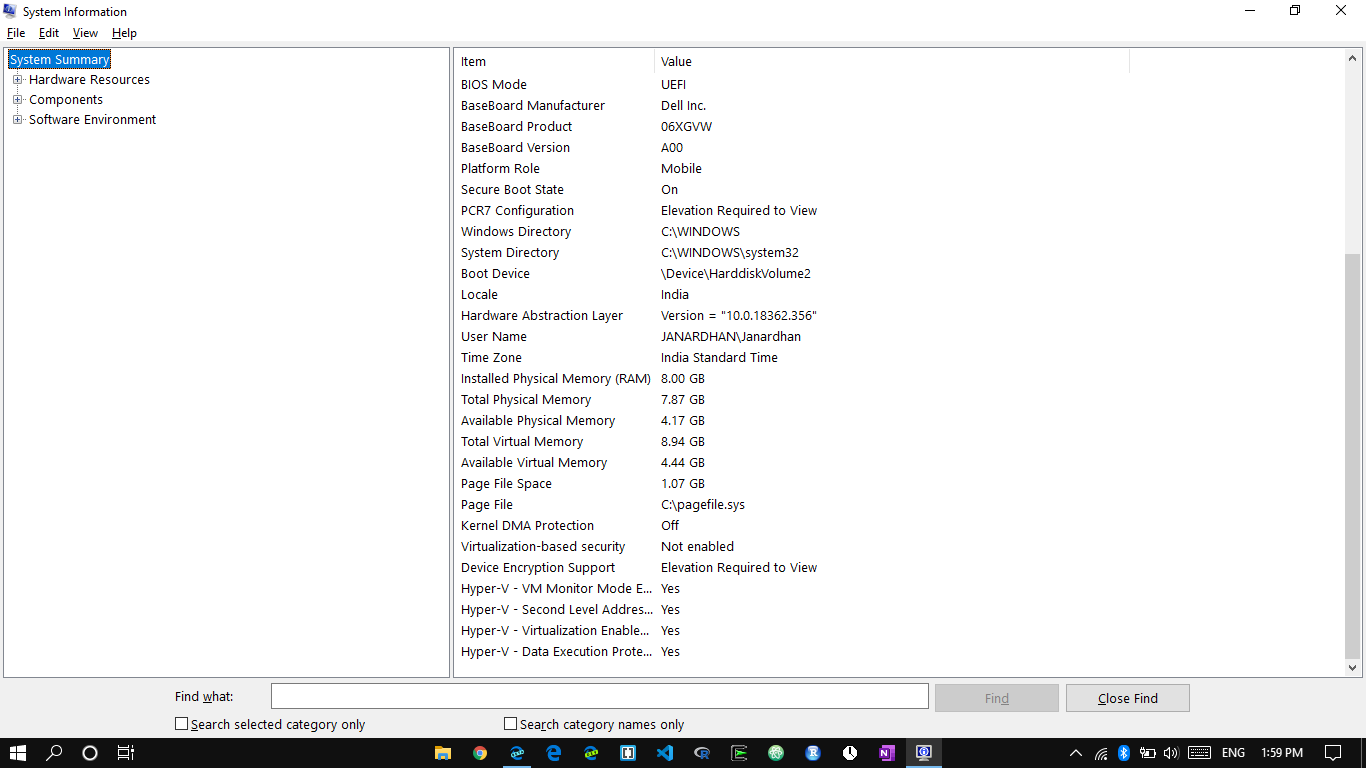Launch the Atom editor taskbar icon
The image size is (1366, 768).
(776, 753)
